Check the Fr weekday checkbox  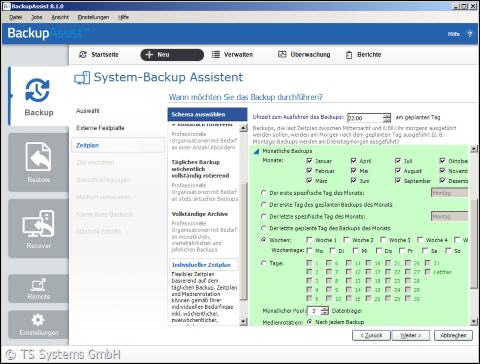click(x=402, y=250)
